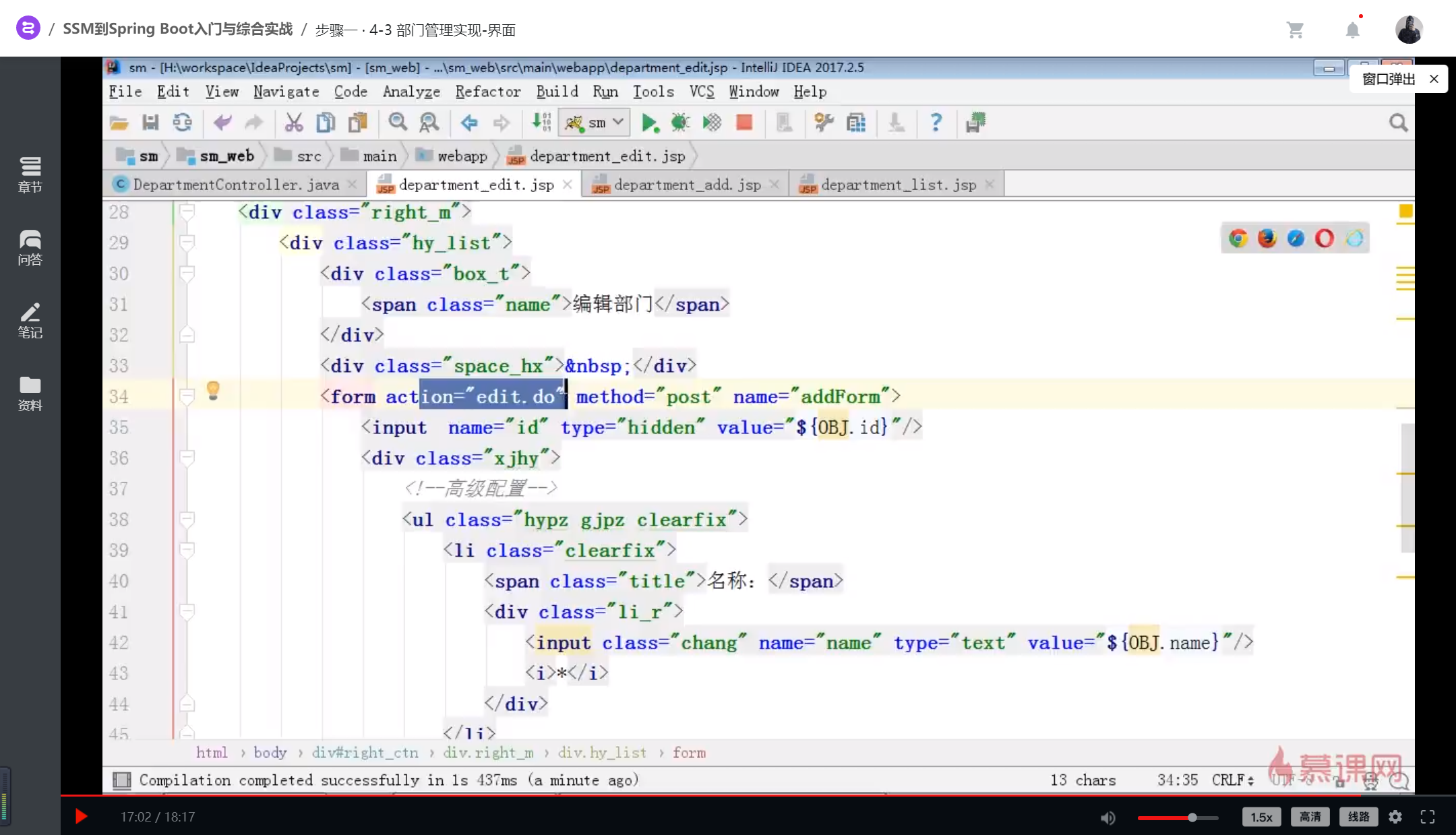Click the 线路 line button

[x=1358, y=817]
